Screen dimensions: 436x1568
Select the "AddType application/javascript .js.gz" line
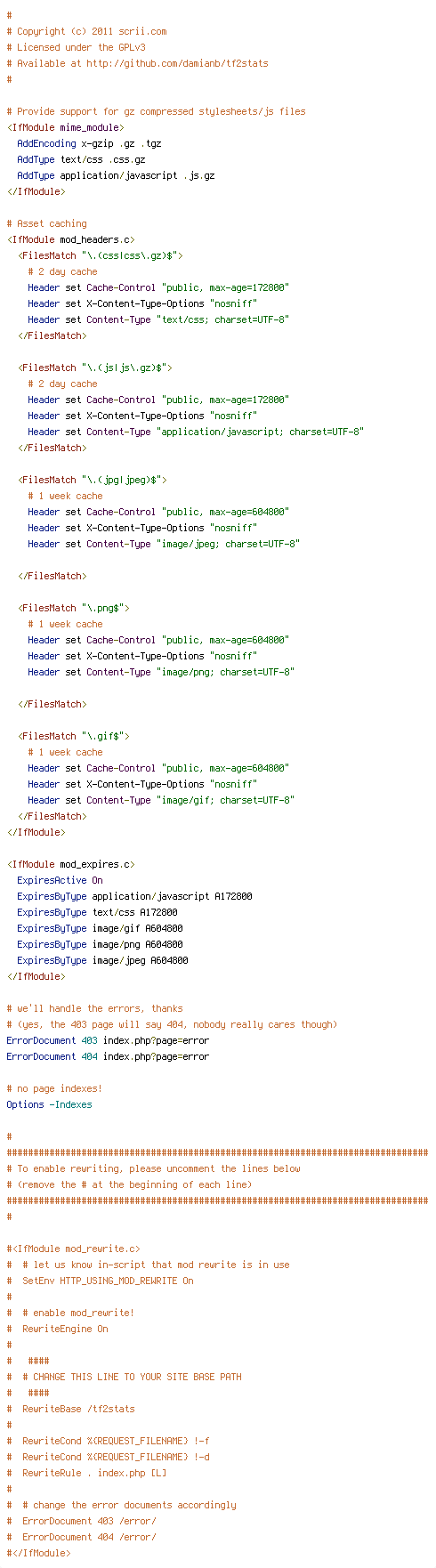[x=116, y=175]
